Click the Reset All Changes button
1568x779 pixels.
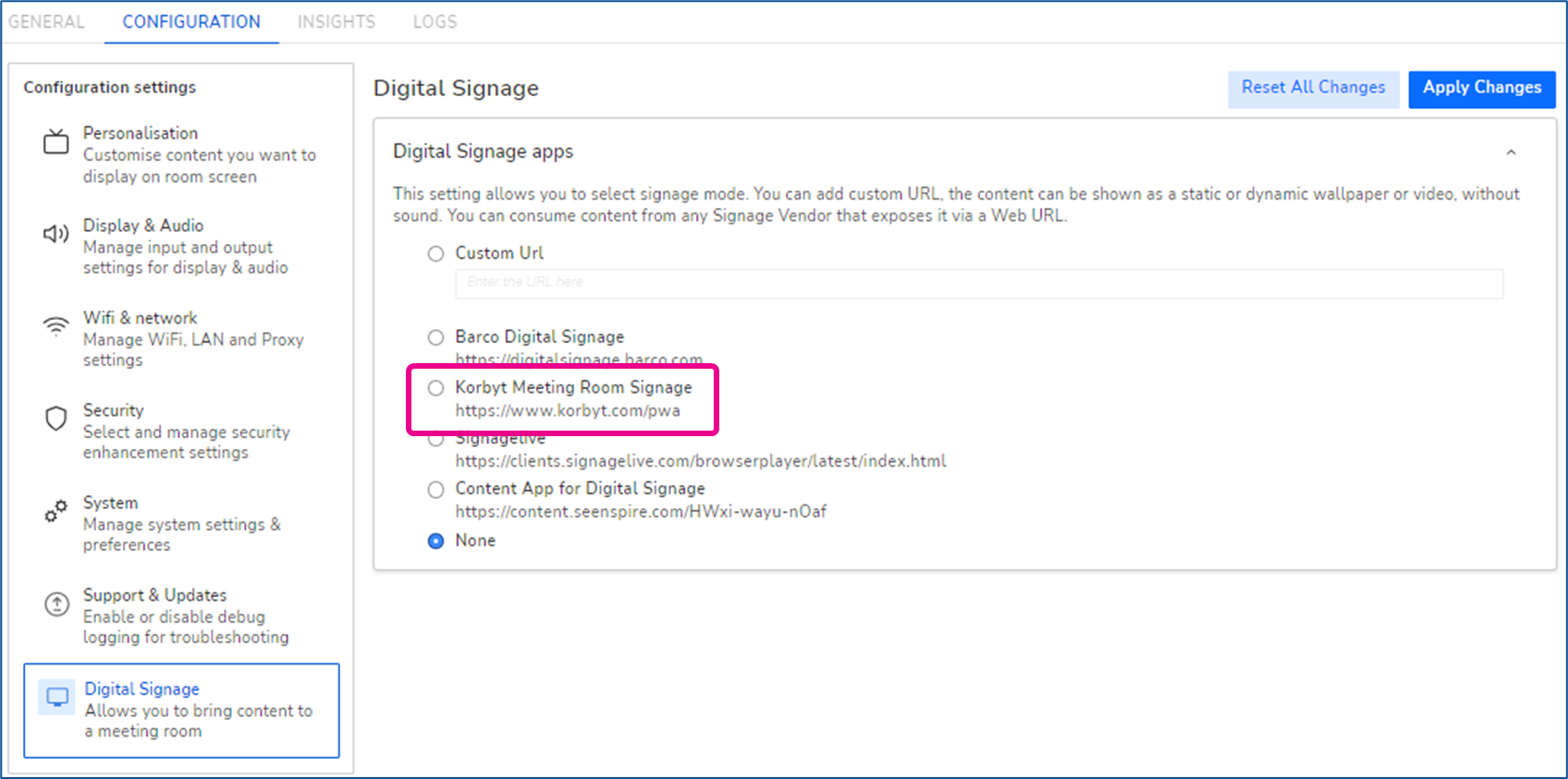pos(1313,89)
